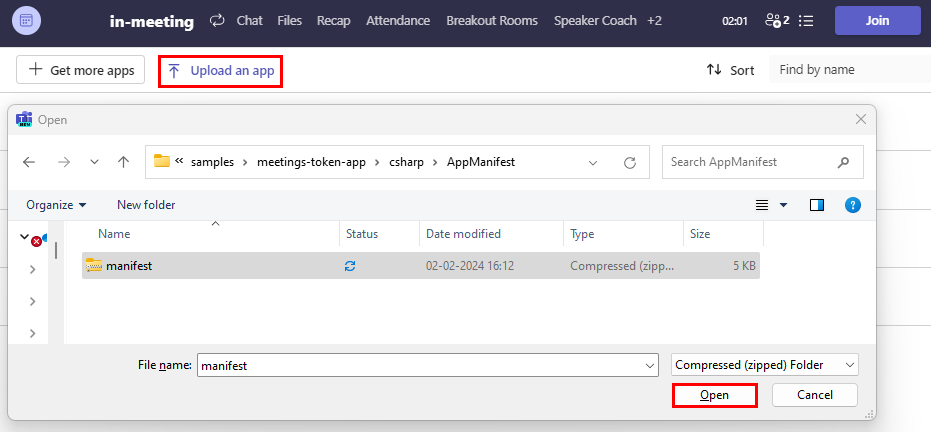The height and width of the screenshot is (432, 931).
Task: Go up one folder level
Action: [x=124, y=162]
